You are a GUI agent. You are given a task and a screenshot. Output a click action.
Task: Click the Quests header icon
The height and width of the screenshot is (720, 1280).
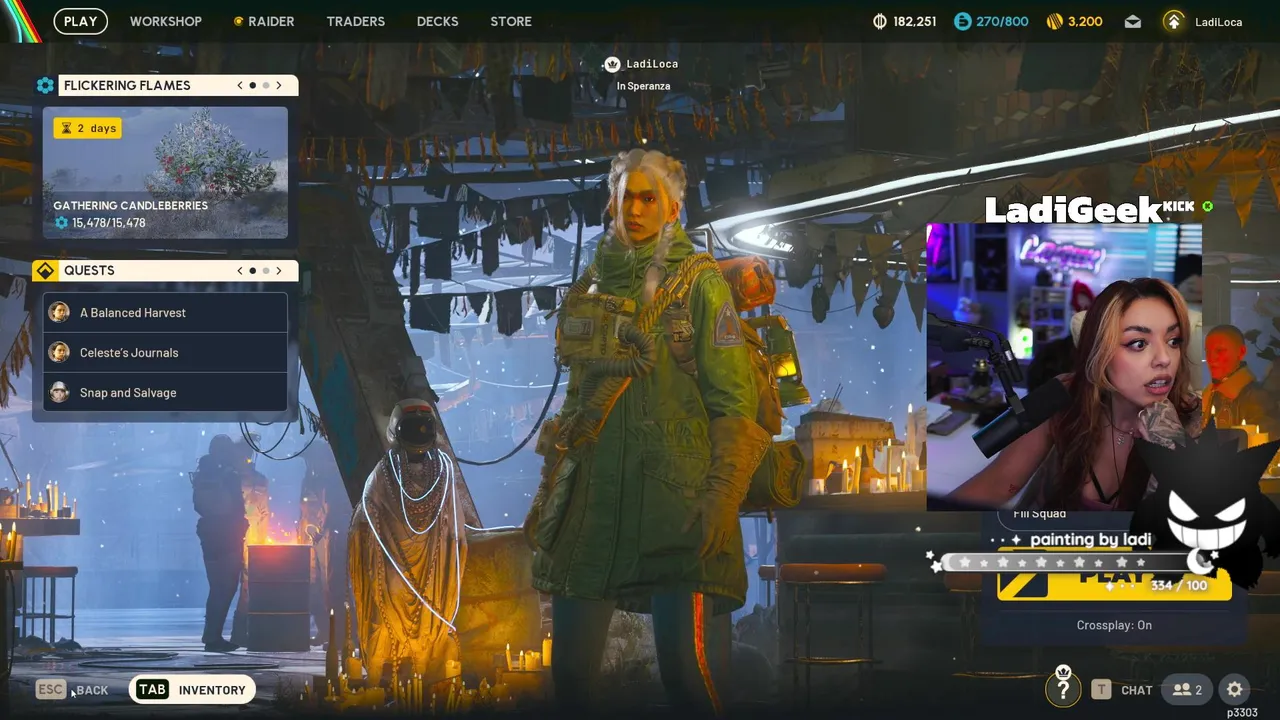45,271
